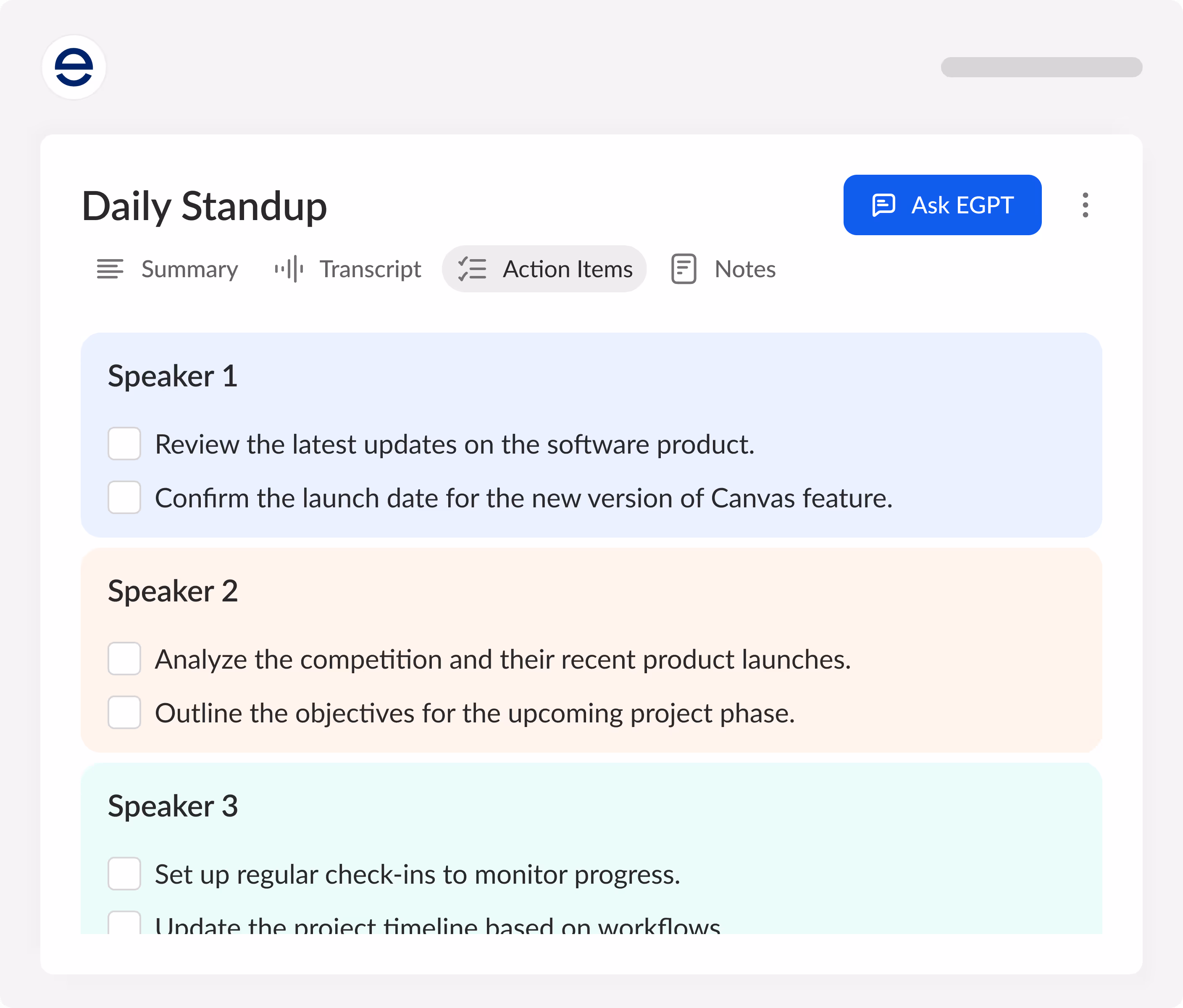Image resolution: width=1183 pixels, height=1008 pixels.
Task: Click the gray placeholder bar at top right
Action: point(1041,67)
